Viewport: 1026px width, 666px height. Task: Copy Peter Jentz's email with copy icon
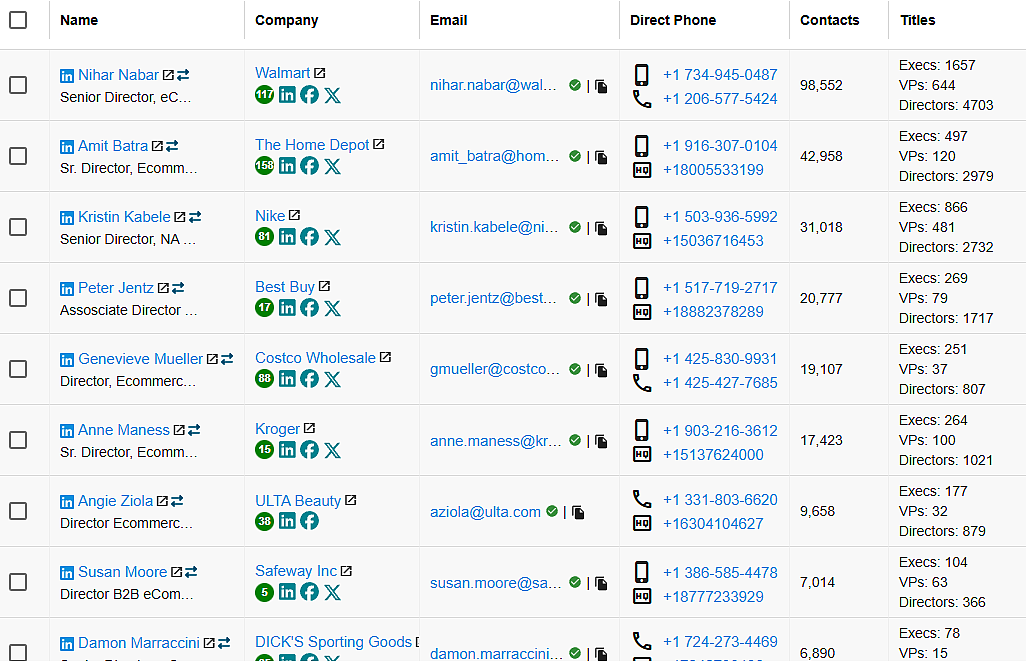tap(601, 299)
